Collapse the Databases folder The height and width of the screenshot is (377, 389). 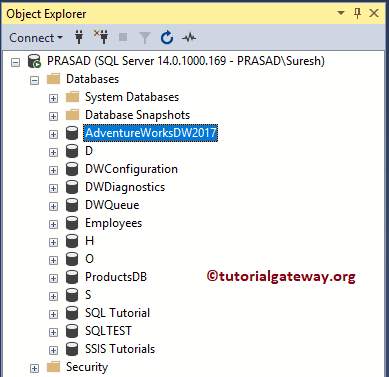(34, 80)
